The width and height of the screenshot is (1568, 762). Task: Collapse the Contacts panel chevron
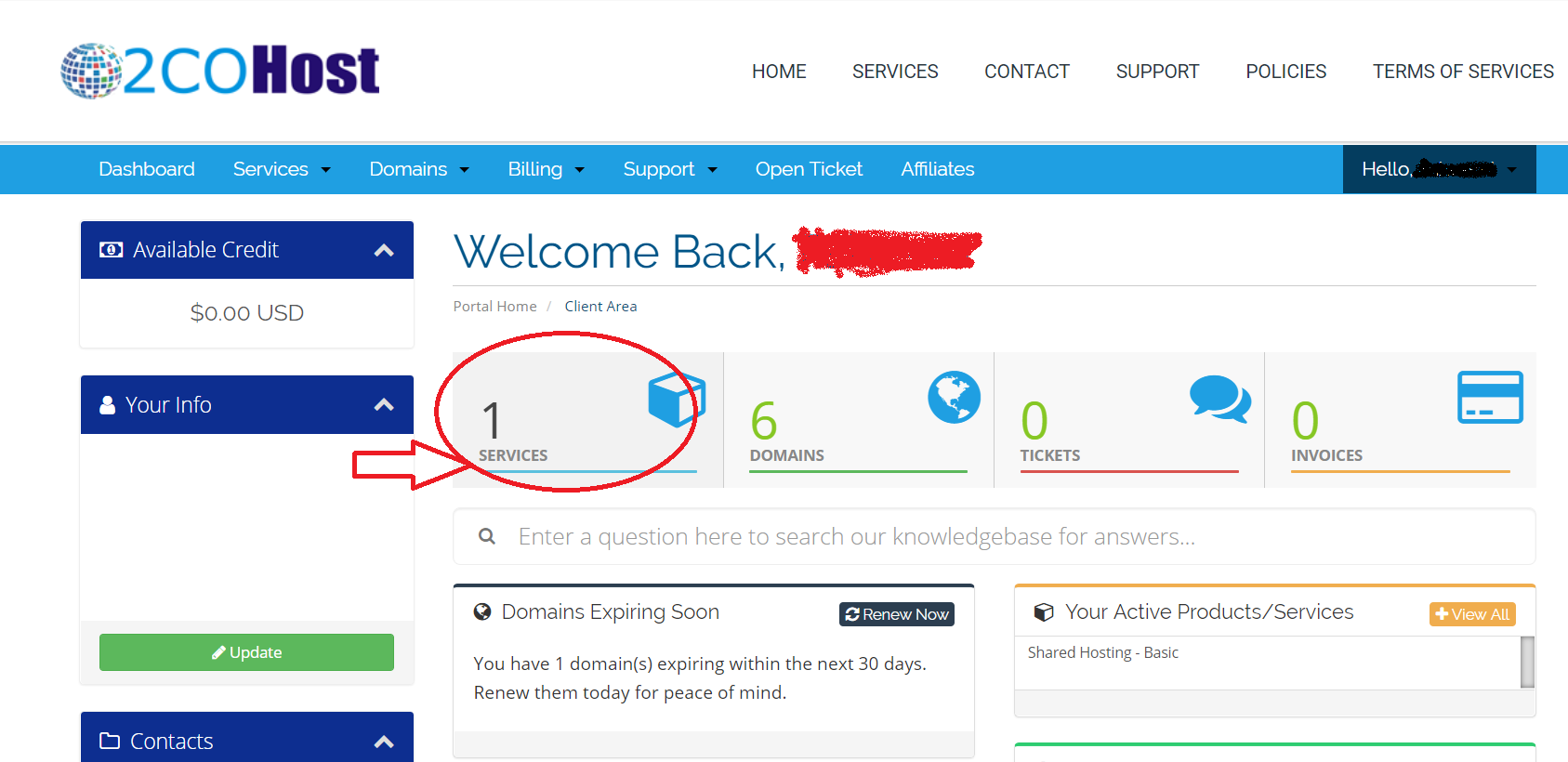384,742
